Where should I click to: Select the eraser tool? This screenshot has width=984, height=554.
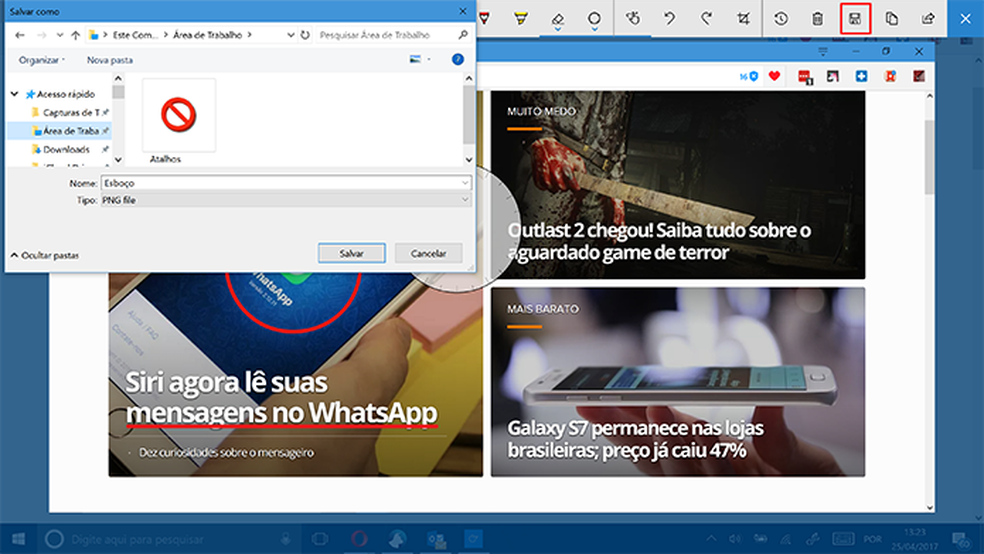point(557,19)
